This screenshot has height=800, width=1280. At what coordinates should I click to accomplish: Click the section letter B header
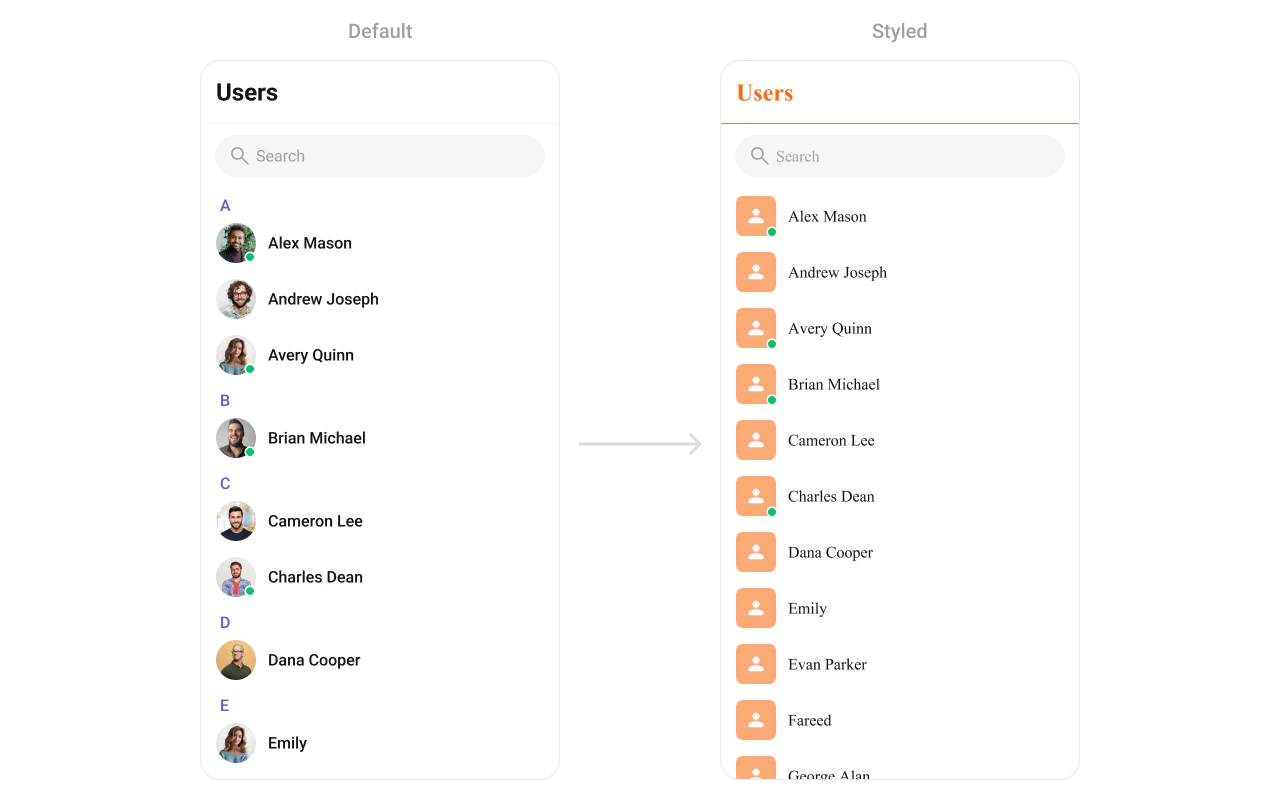tap(225, 401)
